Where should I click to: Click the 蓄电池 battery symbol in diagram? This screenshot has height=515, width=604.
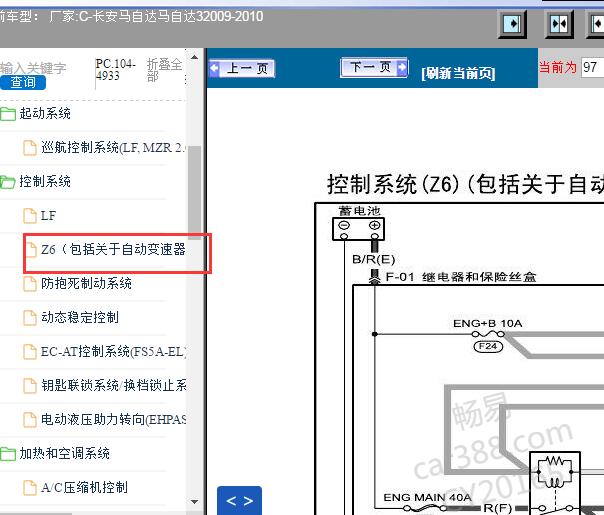tap(358, 229)
